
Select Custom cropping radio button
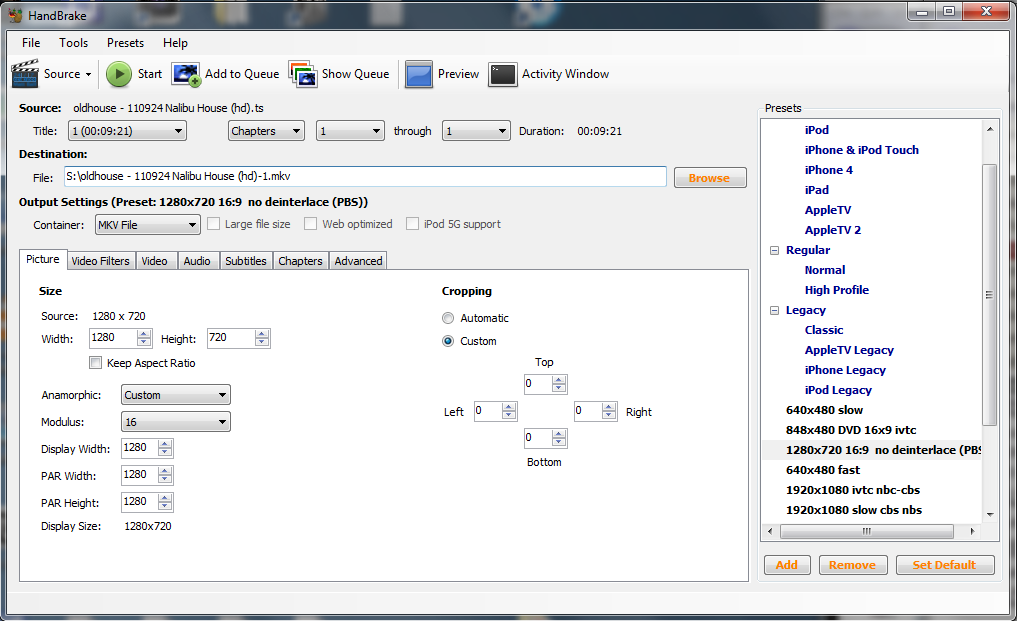point(448,341)
